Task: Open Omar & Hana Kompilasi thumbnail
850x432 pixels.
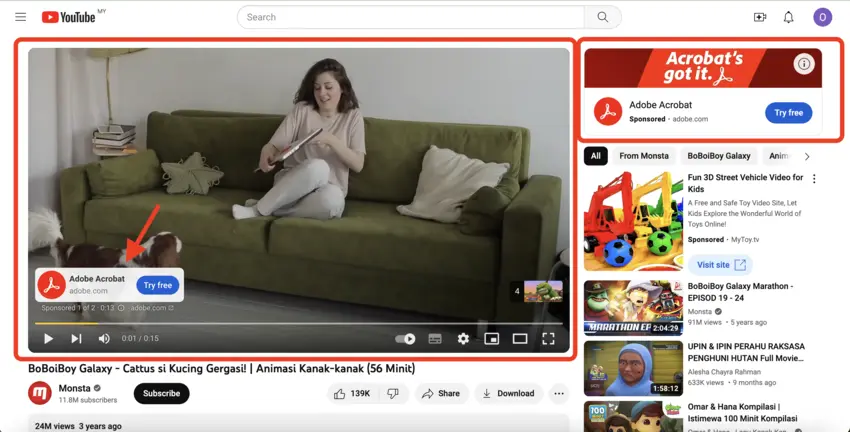Action: (x=633, y=416)
